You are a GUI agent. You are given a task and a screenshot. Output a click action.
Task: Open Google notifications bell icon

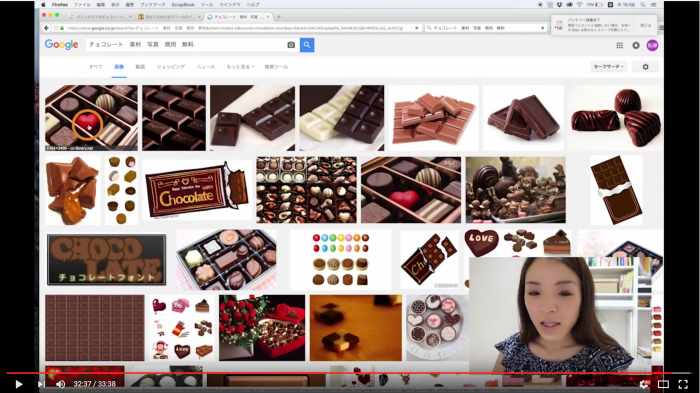pyautogui.click(x=636, y=45)
